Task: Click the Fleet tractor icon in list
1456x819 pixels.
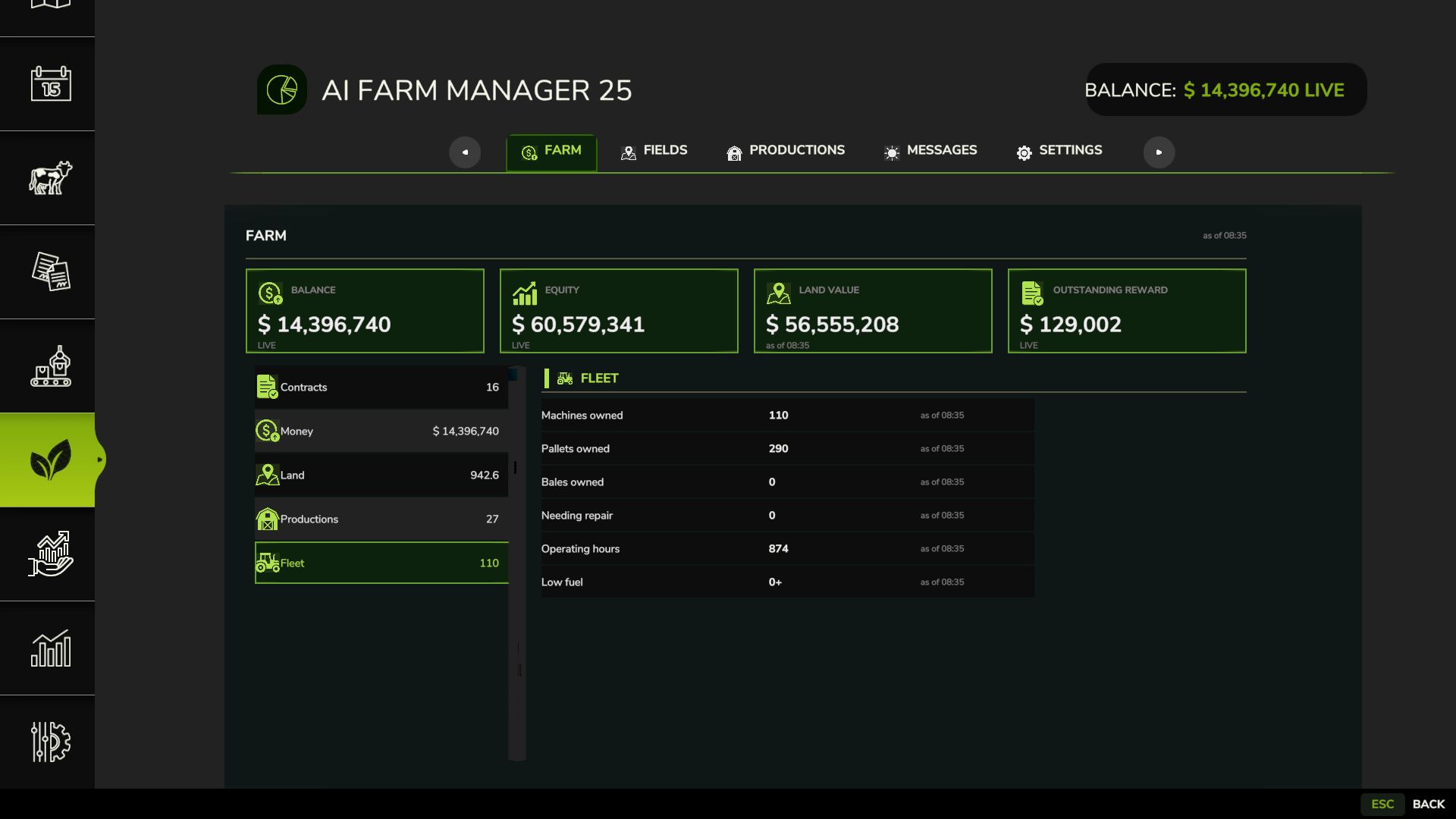Action: click(267, 563)
